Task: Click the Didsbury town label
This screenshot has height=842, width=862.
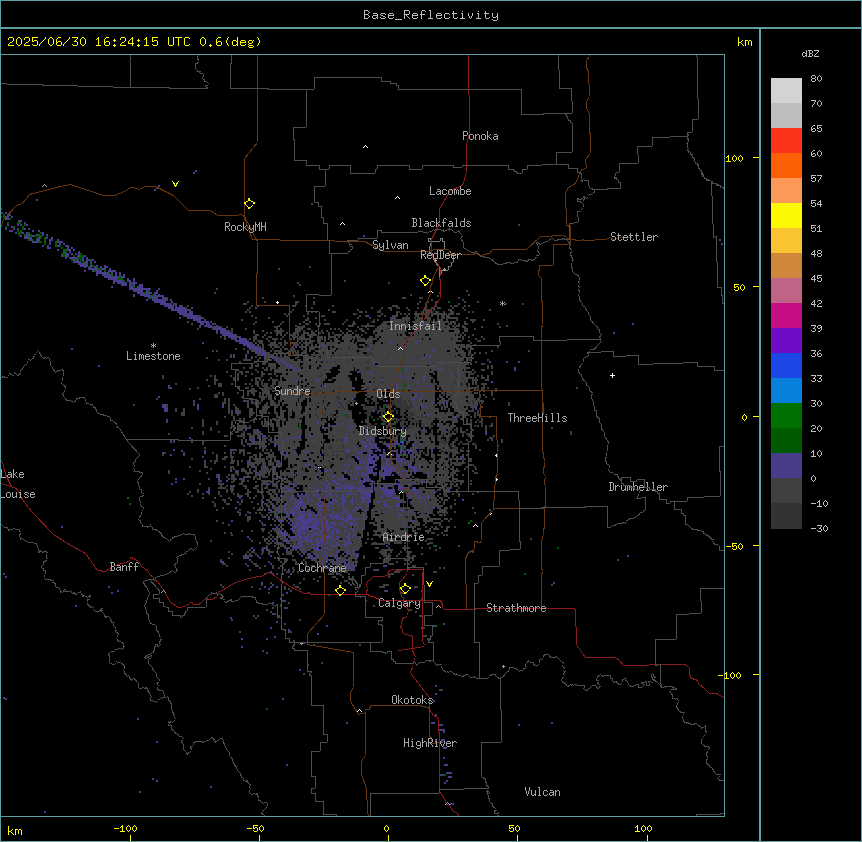Action: [x=383, y=431]
